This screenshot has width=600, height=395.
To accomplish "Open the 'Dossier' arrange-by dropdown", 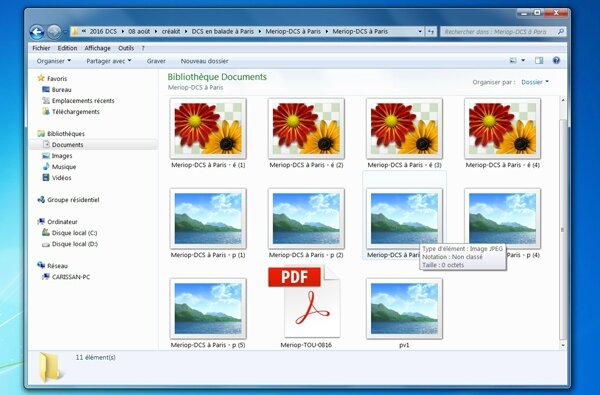I will pyautogui.click(x=535, y=82).
